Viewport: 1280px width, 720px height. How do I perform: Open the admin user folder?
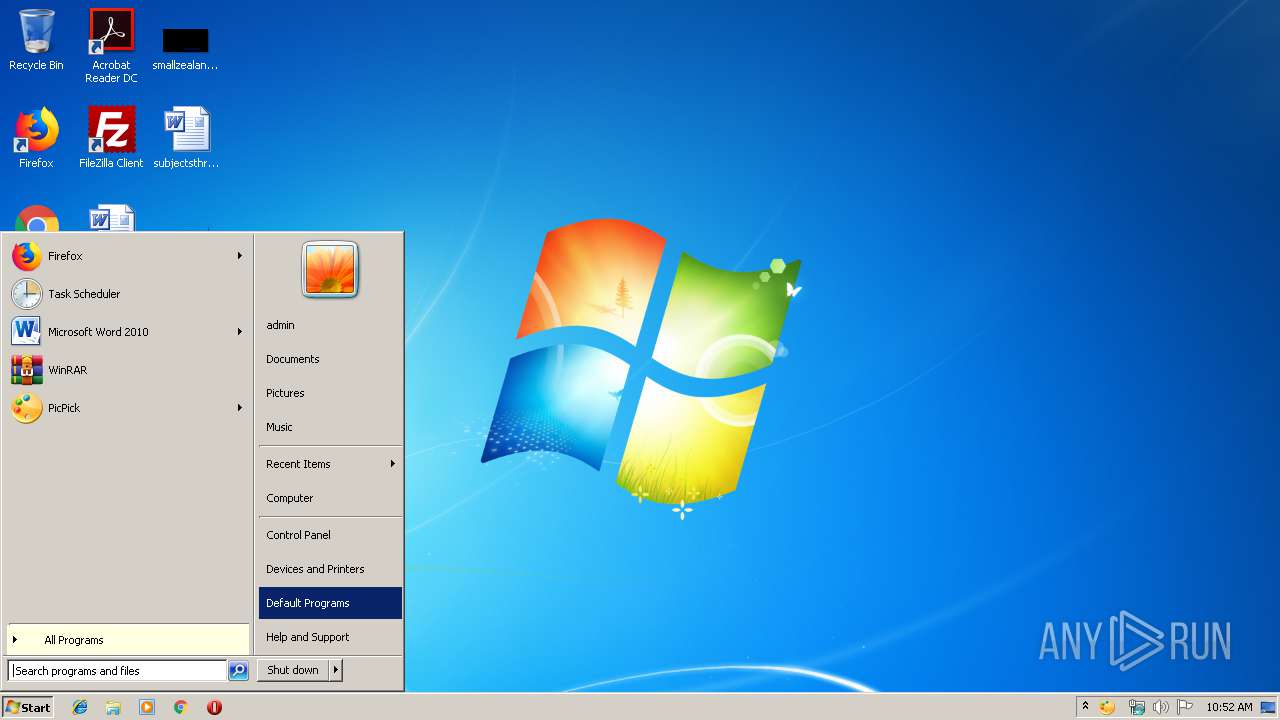tap(330, 325)
